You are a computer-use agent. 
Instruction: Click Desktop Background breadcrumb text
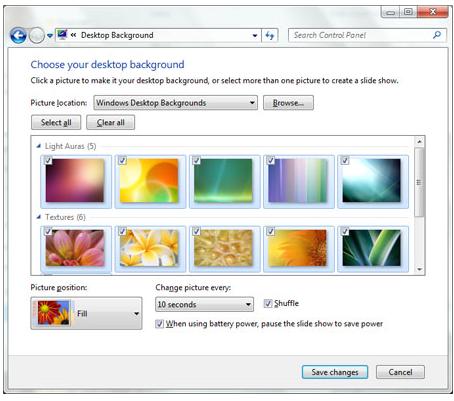point(117,35)
